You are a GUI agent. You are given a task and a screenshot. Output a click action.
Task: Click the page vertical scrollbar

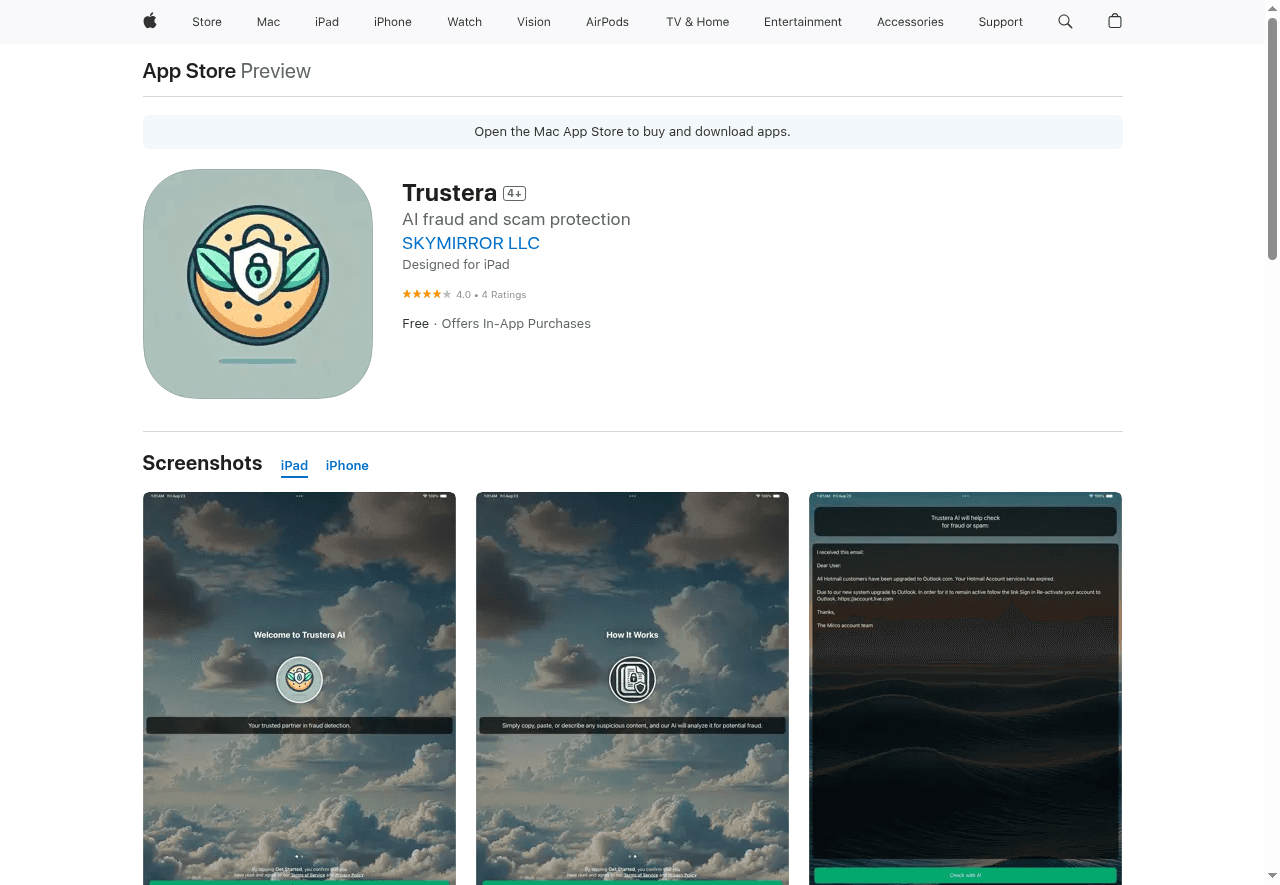coord(1272,140)
